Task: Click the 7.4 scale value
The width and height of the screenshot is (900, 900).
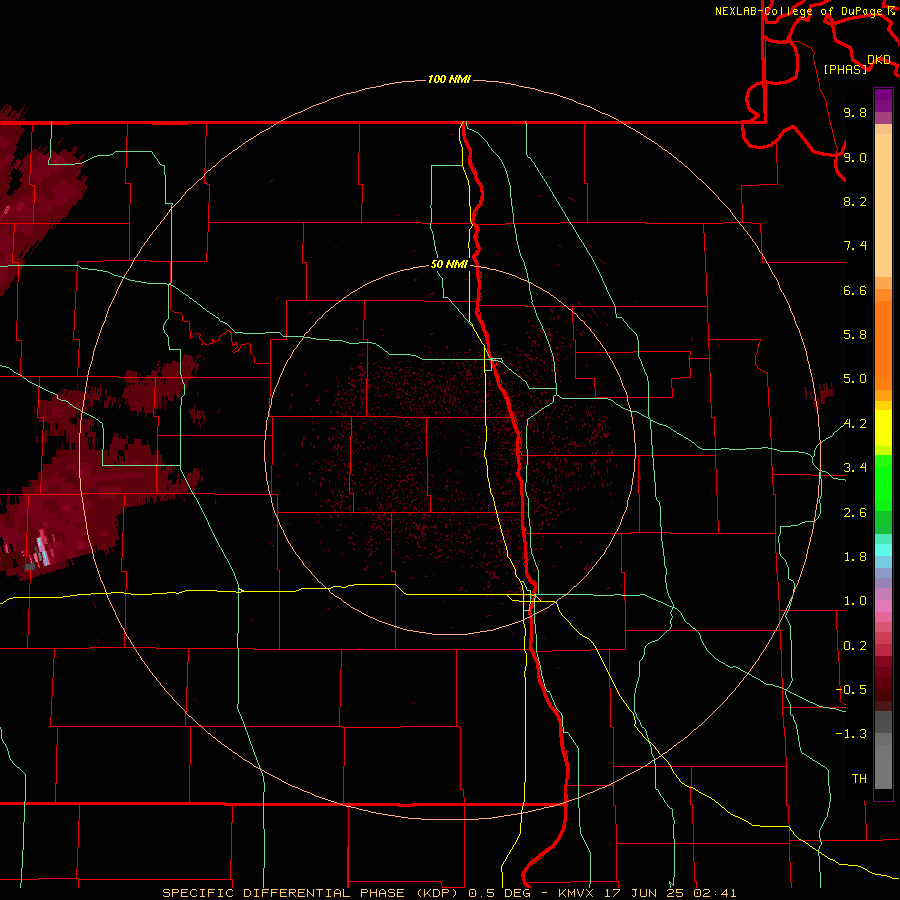Action: point(855,246)
